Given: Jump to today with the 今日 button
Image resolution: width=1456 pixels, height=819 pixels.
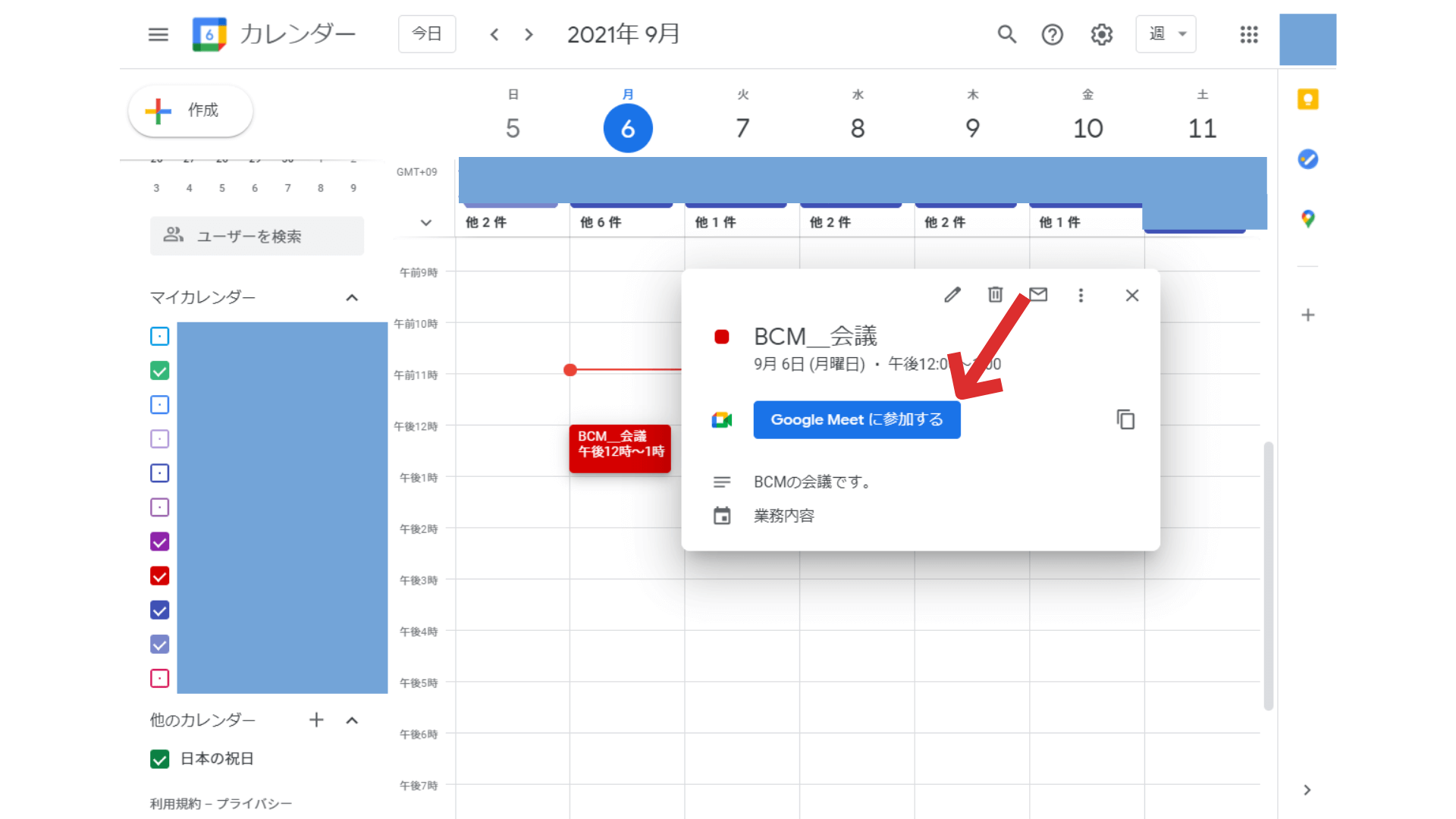Looking at the screenshot, I should click(x=426, y=34).
